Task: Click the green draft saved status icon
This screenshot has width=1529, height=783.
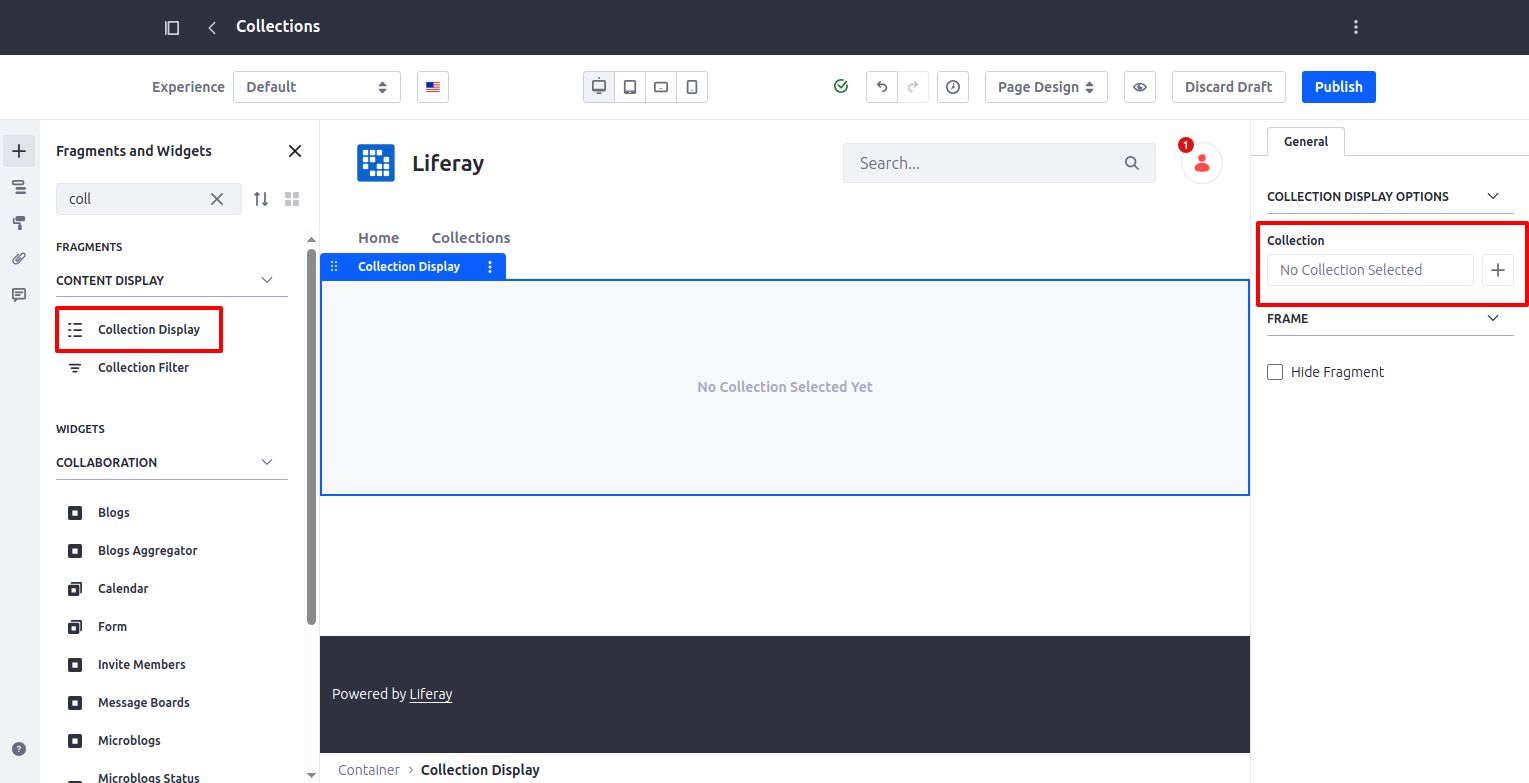Action: [841, 87]
